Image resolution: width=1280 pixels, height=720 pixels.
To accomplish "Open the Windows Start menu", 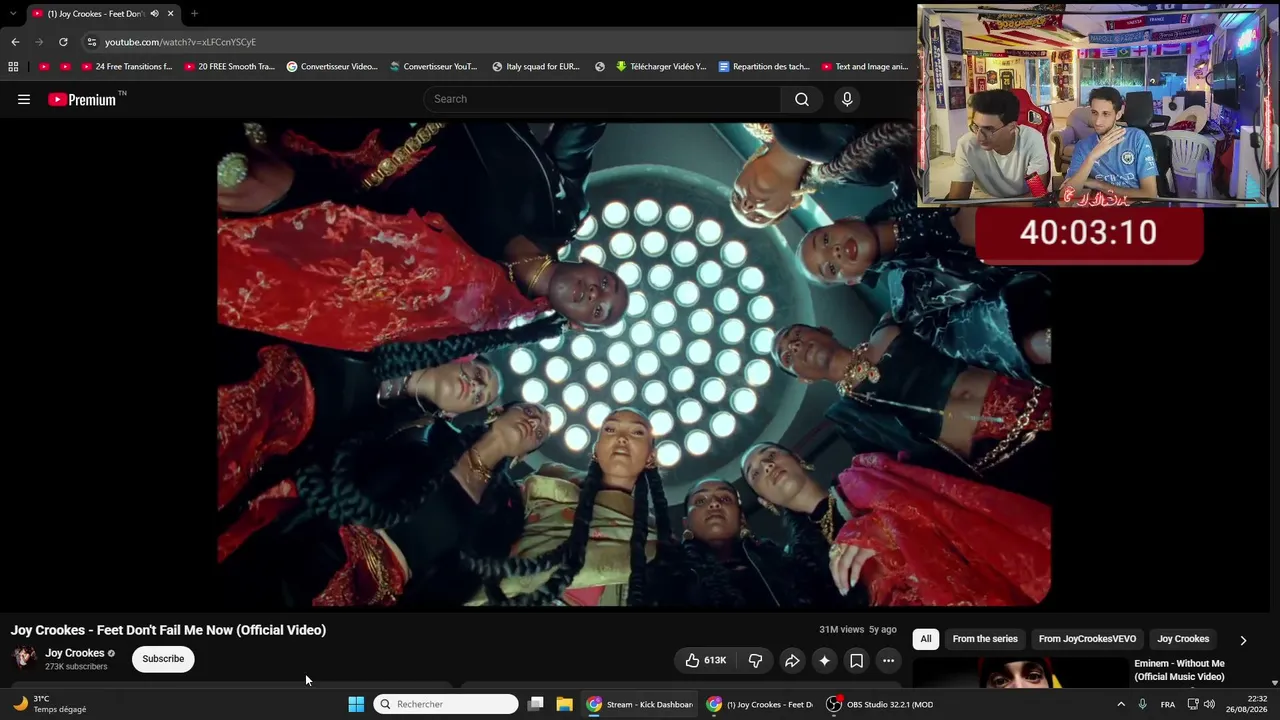I will (x=356, y=704).
